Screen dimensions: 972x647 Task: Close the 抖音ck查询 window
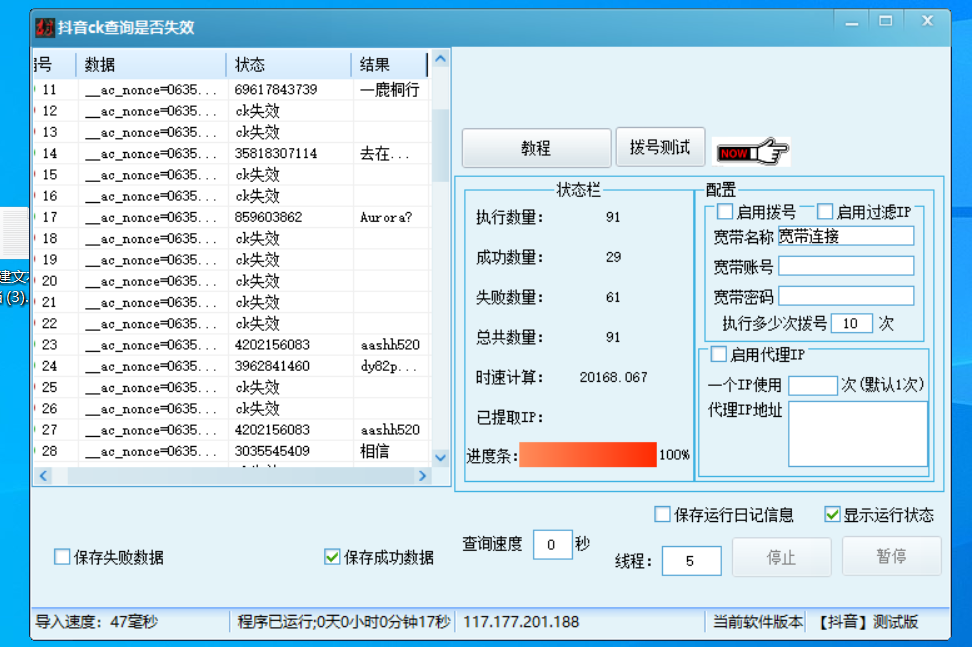coord(927,21)
